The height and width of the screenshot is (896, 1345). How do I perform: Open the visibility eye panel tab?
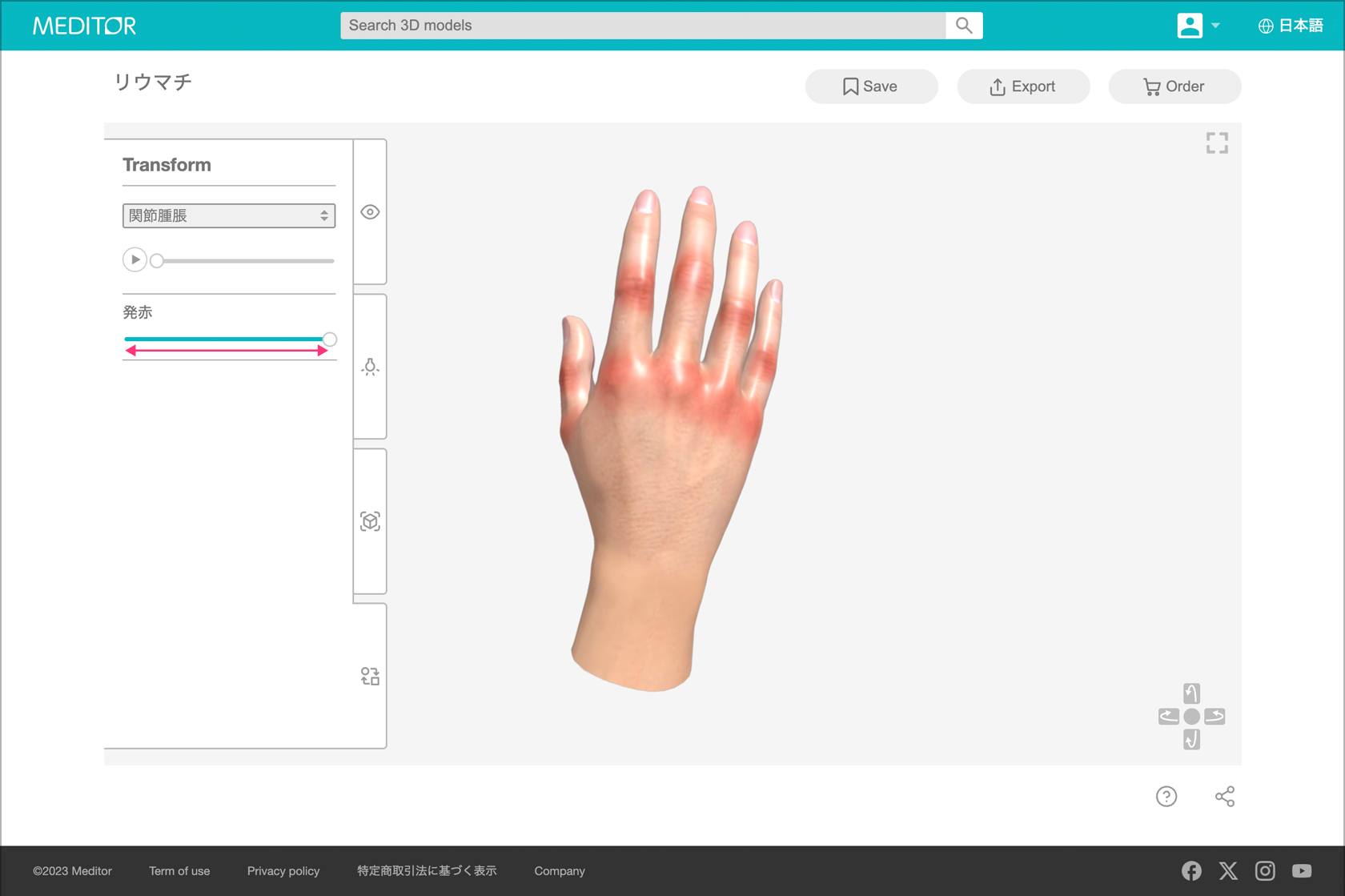[370, 212]
